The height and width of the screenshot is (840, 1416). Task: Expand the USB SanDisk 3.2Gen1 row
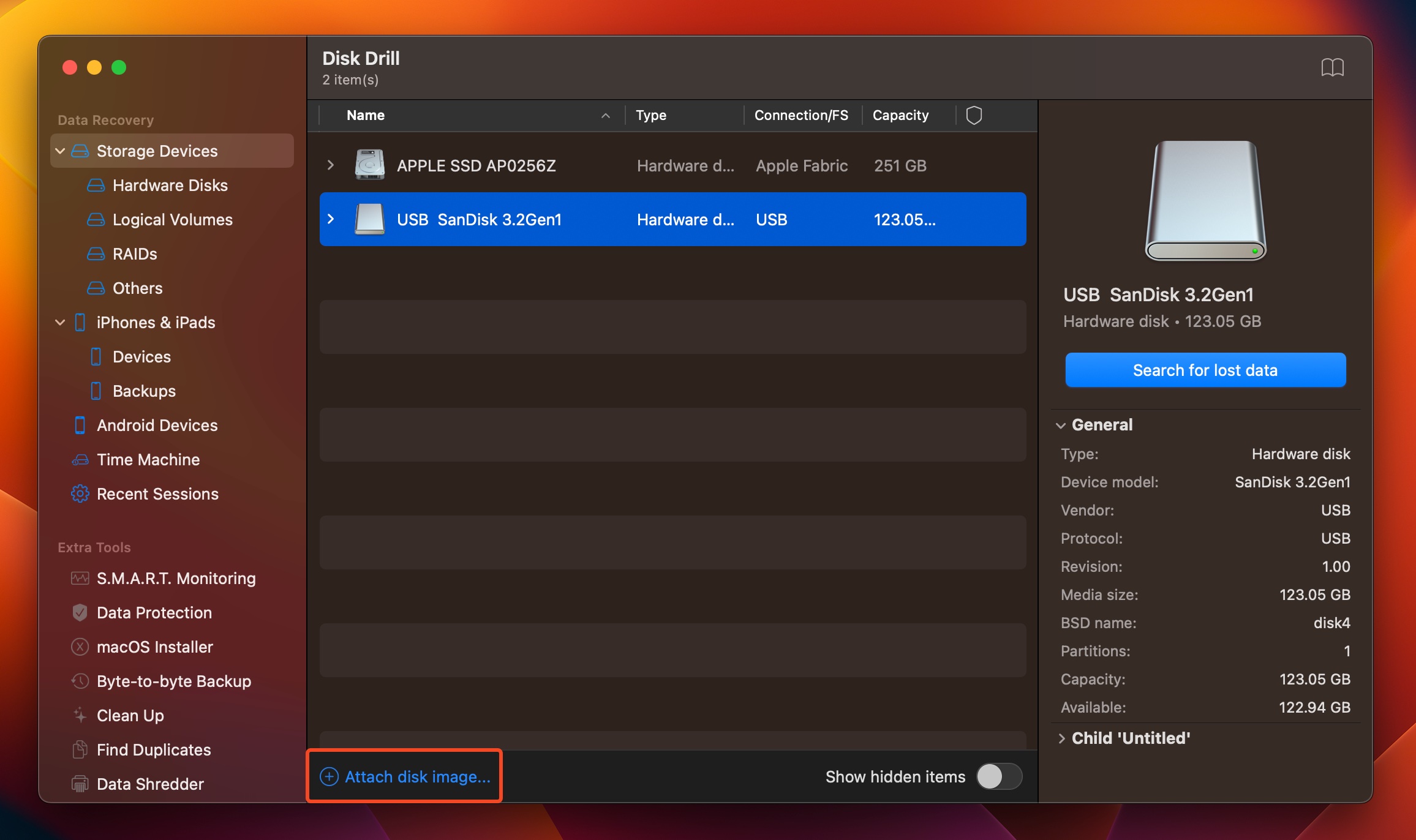[332, 219]
